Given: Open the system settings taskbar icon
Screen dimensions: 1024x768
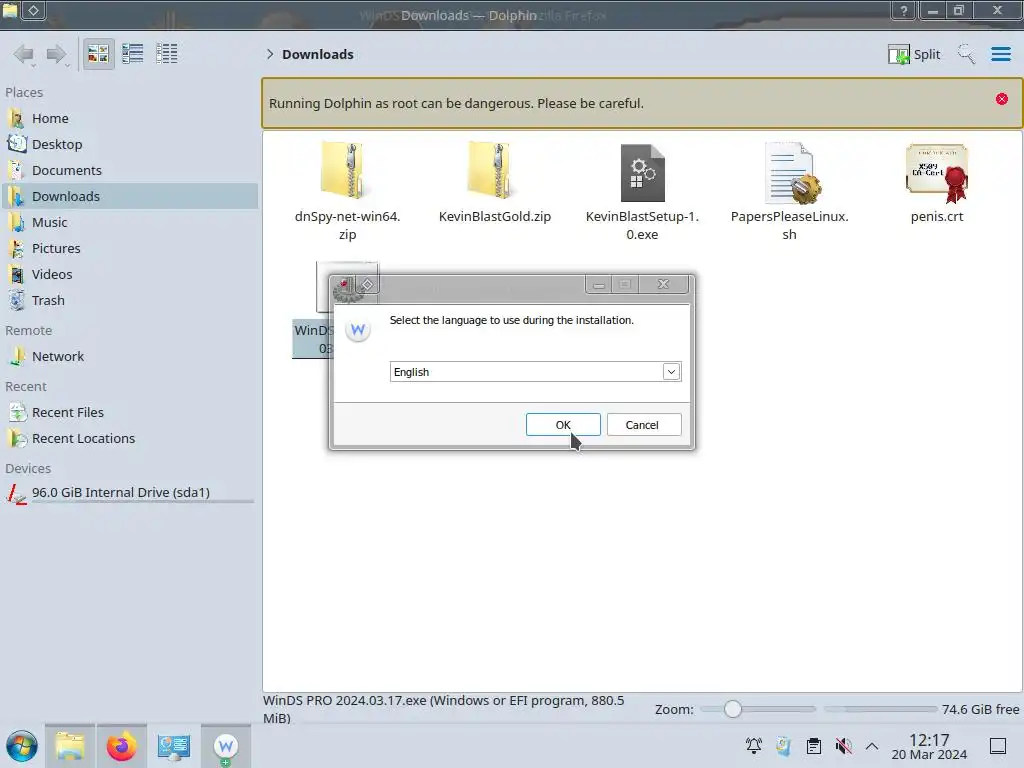Looking at the screenshot, I should point(174,746).
